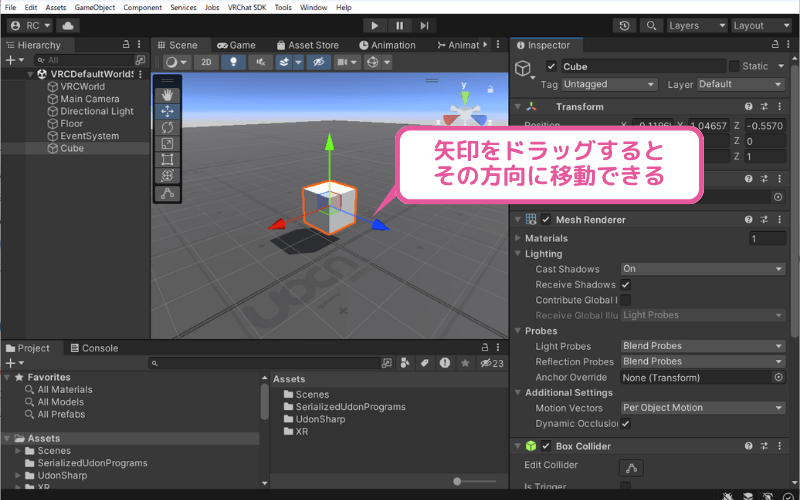Open the Layout dropdown
The height and width of the screenshot is (500, 800).
point(761,26)
